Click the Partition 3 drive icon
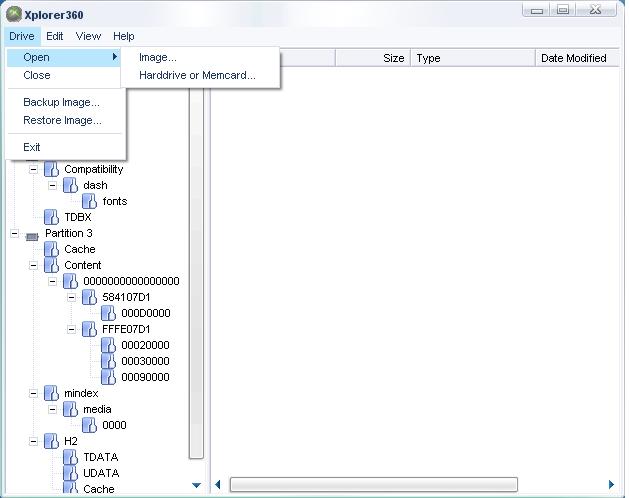The width and height of the screenshot is (629, 498). pyautogui.click(x=32, y=236)
